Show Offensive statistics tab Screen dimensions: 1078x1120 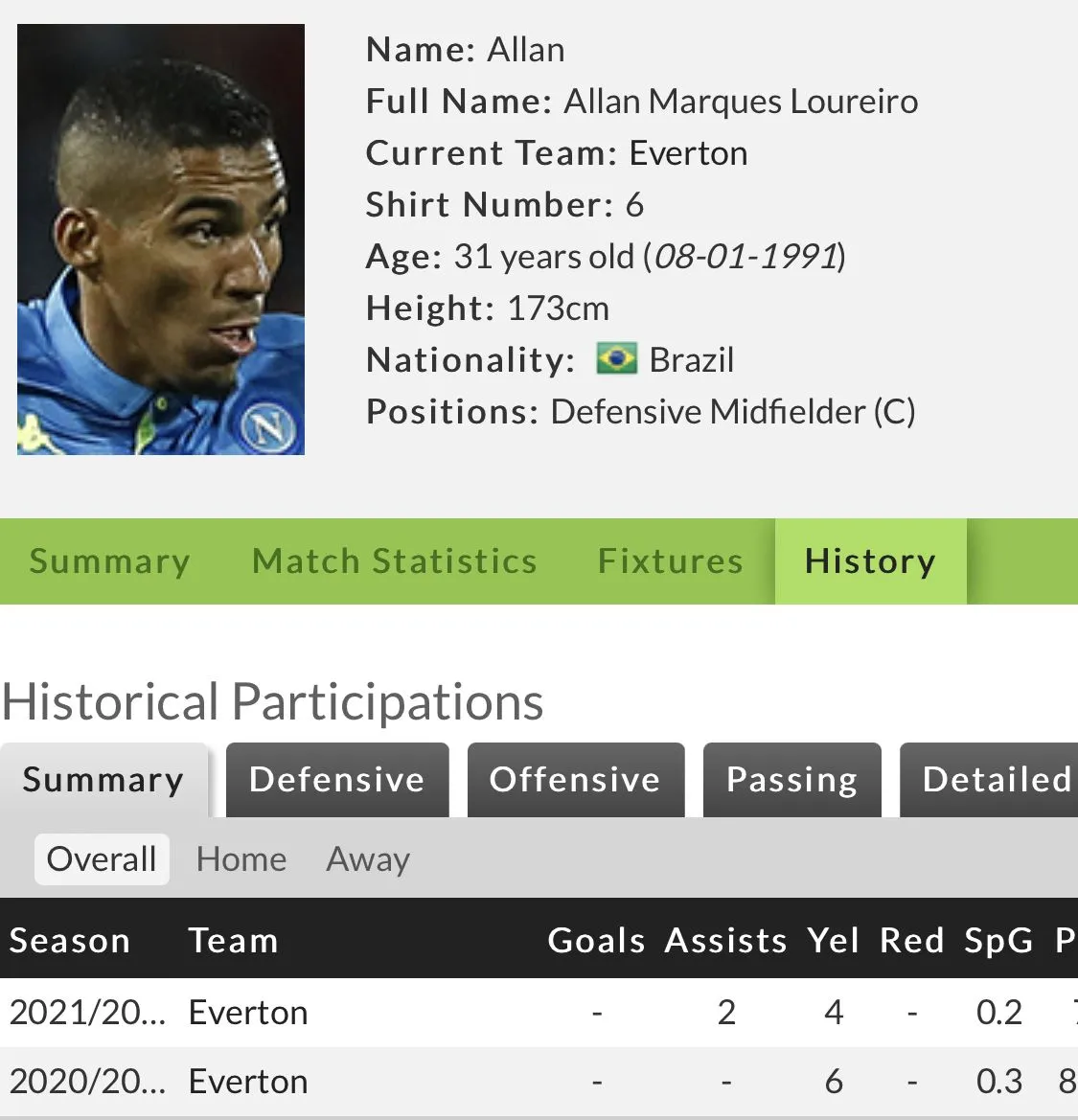[x=575, y=780]
